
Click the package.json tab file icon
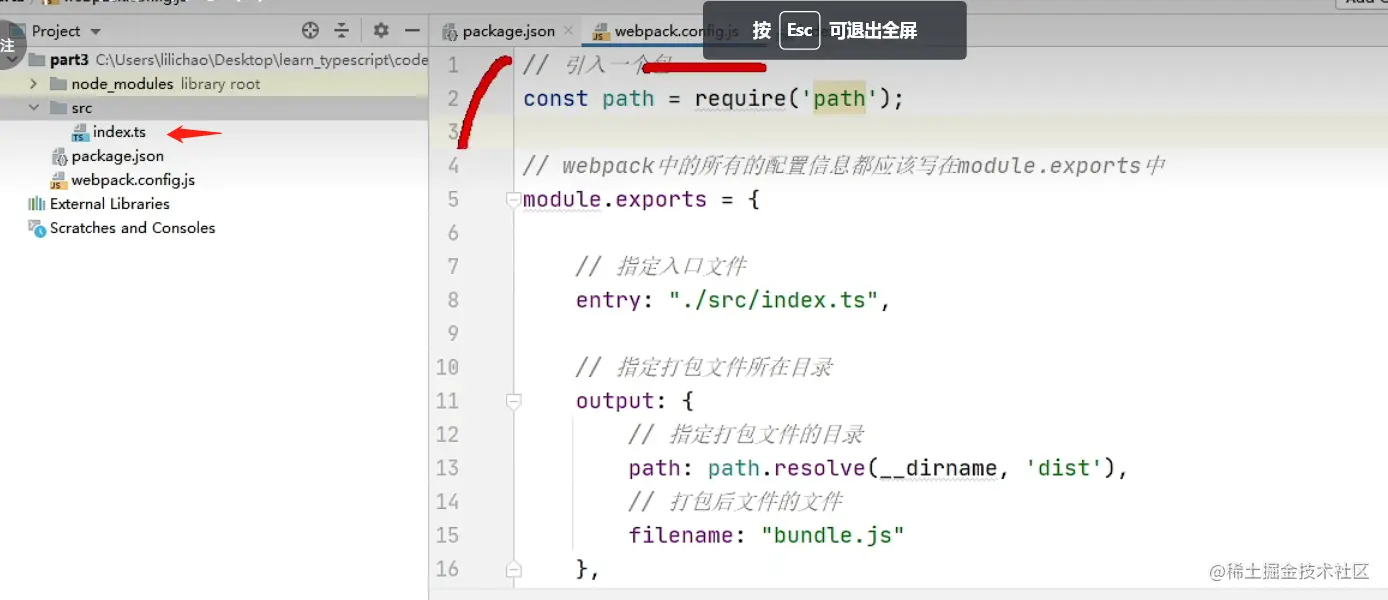pos(450,31)
